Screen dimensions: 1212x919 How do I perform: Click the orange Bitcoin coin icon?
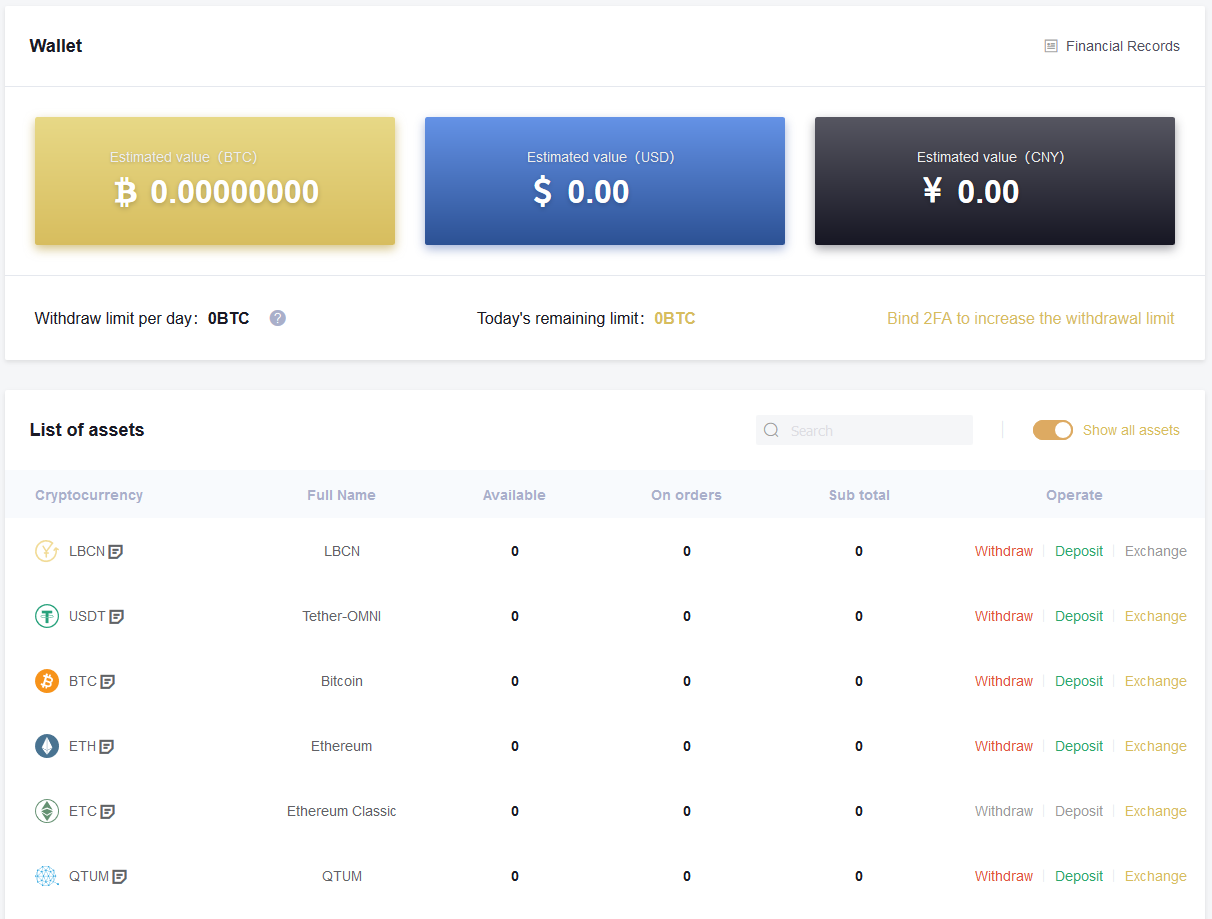tap(47, 681)
